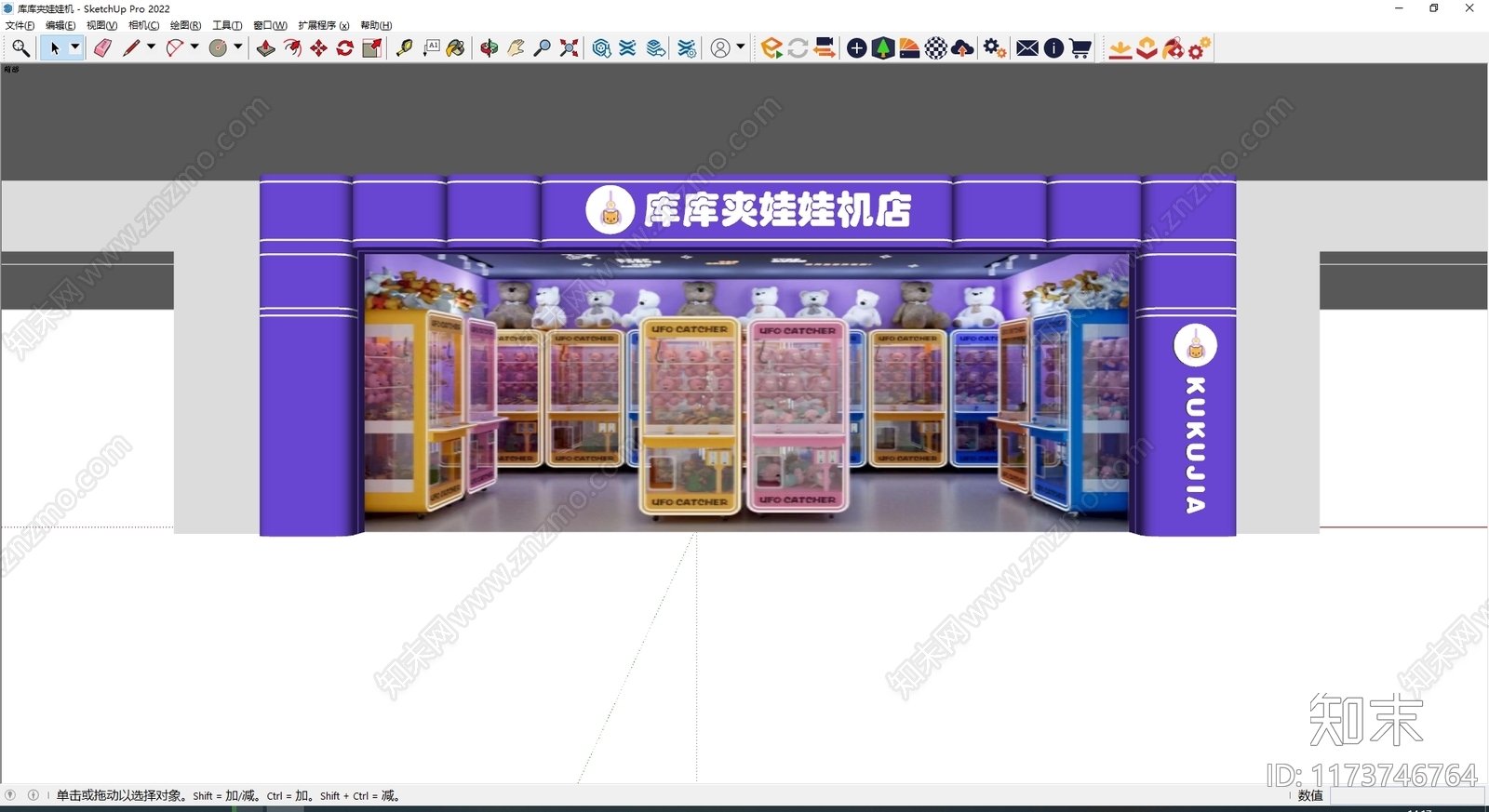Click the status bar info circle icon
Viewport: 1489px width, 812px height.
tap(34, 795)
